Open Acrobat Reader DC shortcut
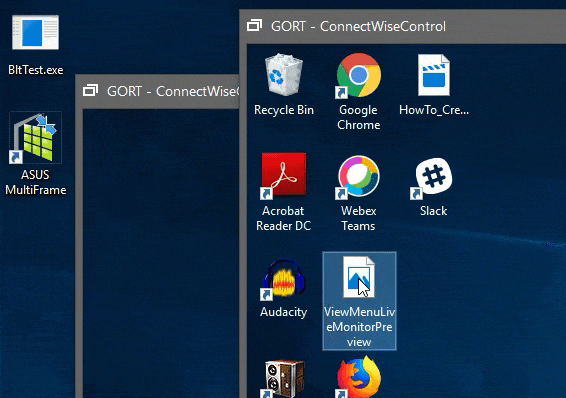Screen dimensions: 566x398 (x=284, y=175)
